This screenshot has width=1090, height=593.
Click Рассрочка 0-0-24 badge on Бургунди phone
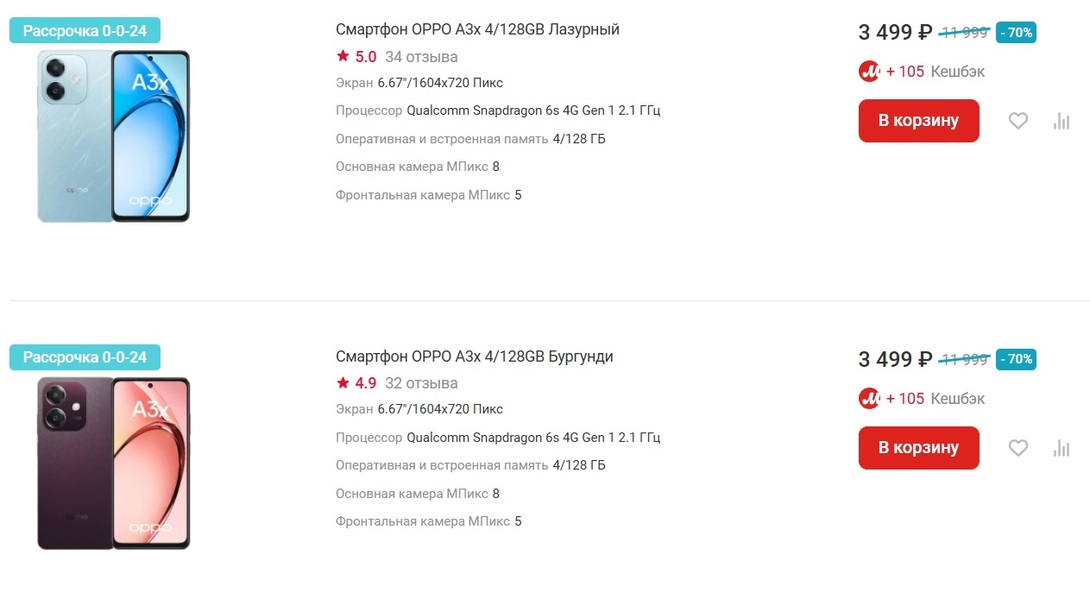coord(85,357)
